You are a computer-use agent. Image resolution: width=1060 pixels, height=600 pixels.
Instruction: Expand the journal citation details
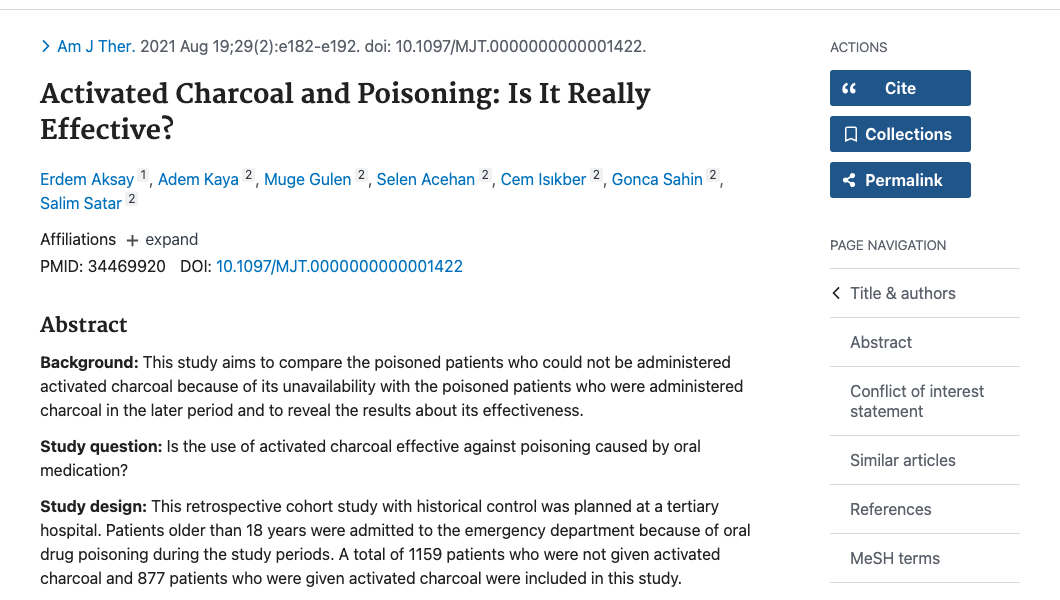pos(45,46)
